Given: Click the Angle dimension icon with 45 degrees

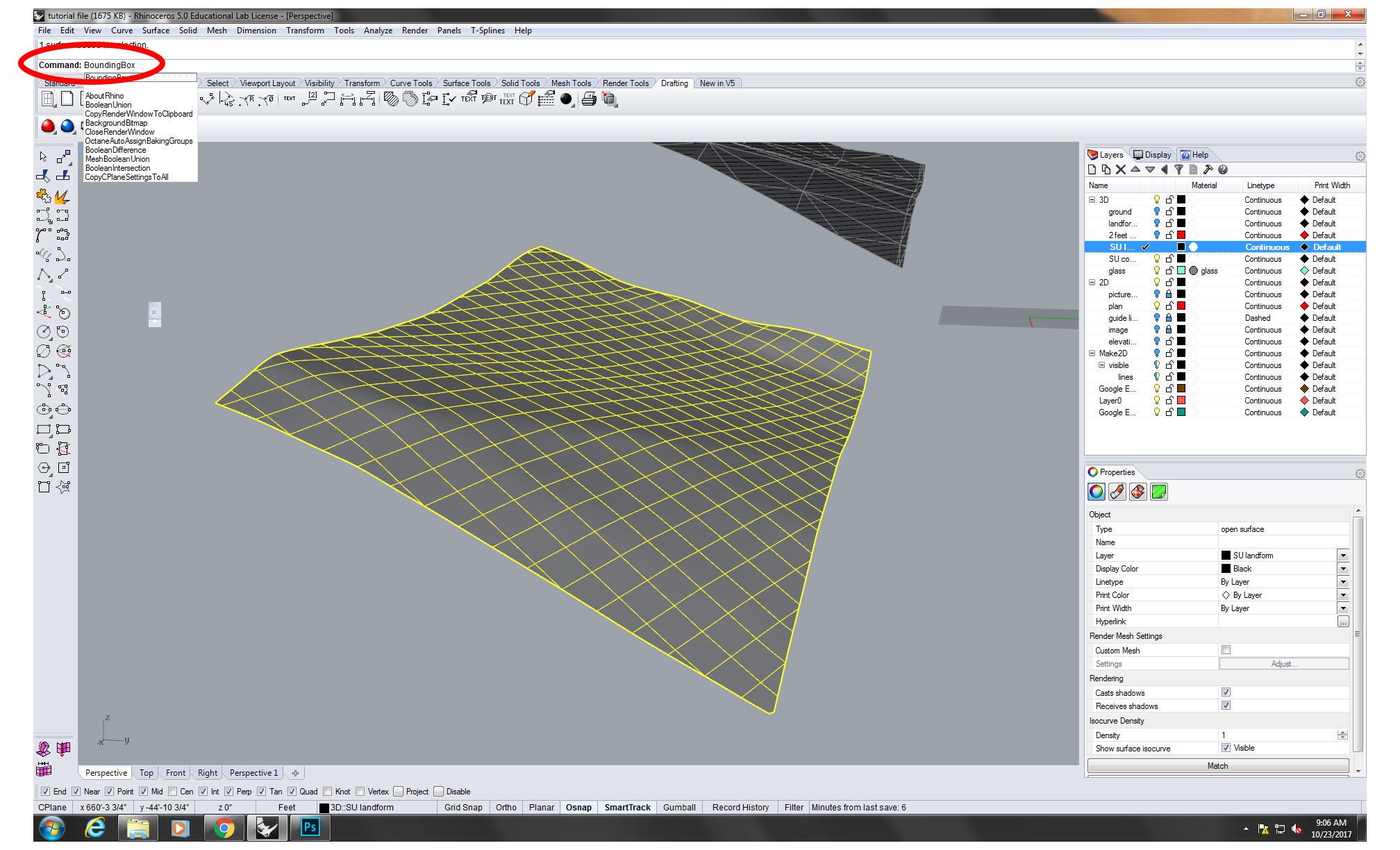Looking at the screenshot, I should click(x=227, y=99).
